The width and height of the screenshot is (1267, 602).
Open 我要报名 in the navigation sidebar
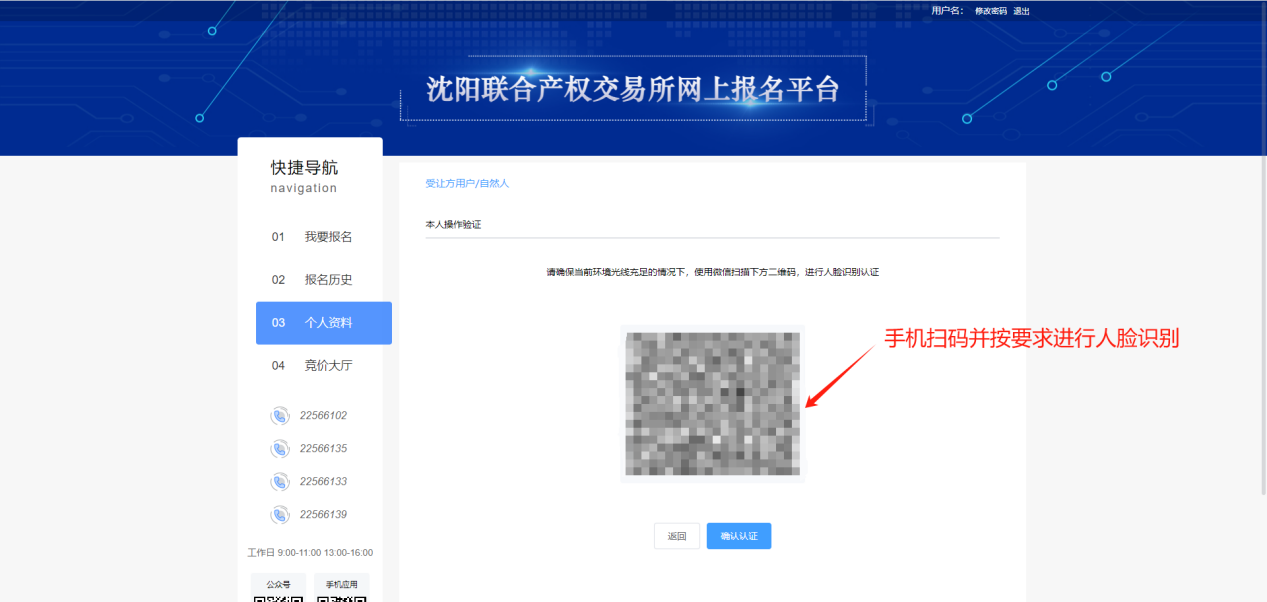click(x=327, y=237)
